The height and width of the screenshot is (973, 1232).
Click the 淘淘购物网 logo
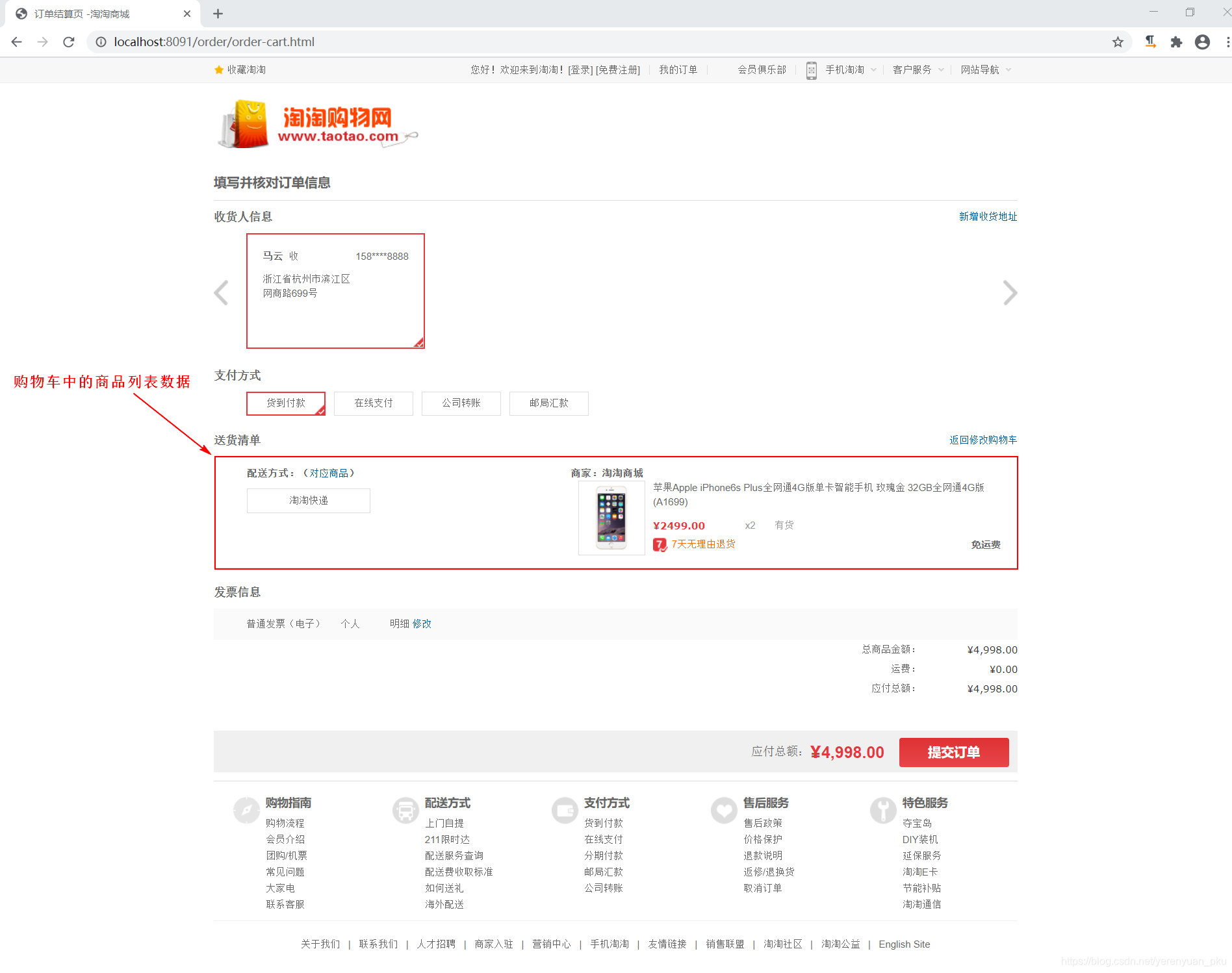tap(317, 123)
